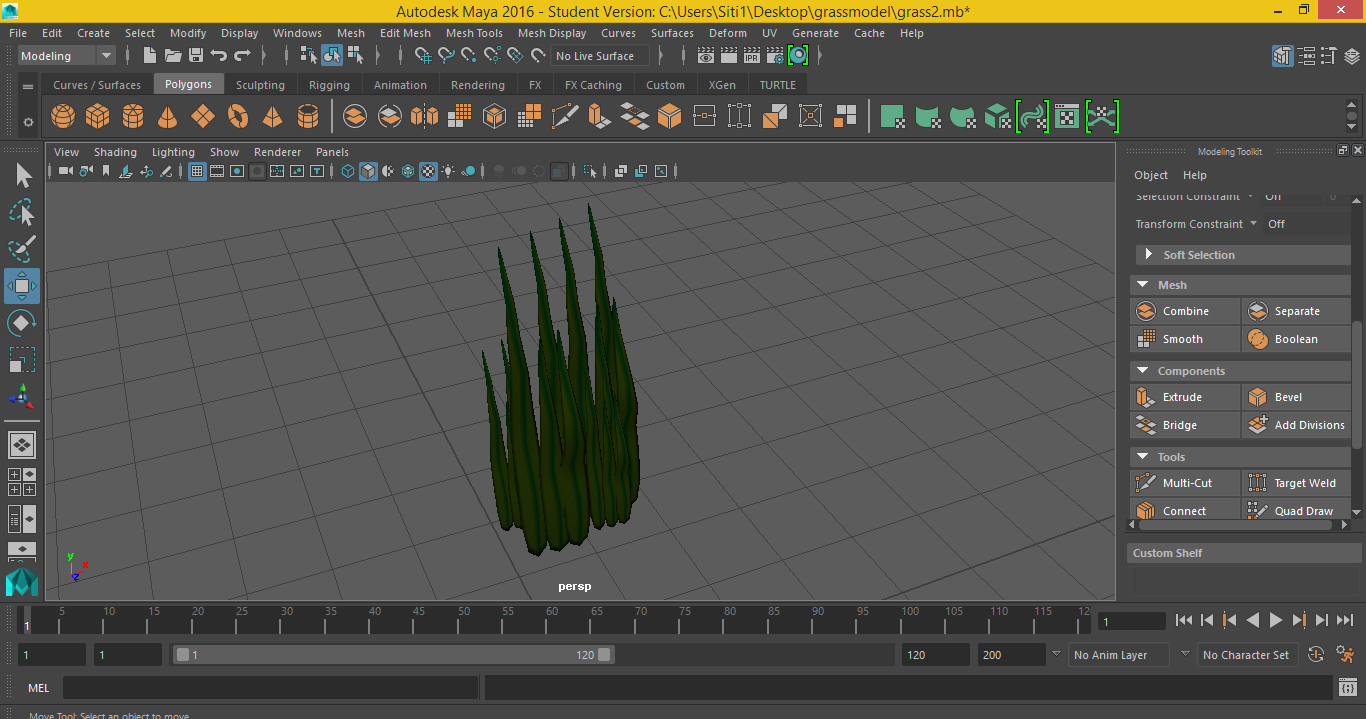Create a polygon sphere from the shelf
The height and width of the screenshot is (719, 1366).
click(63, 117)
